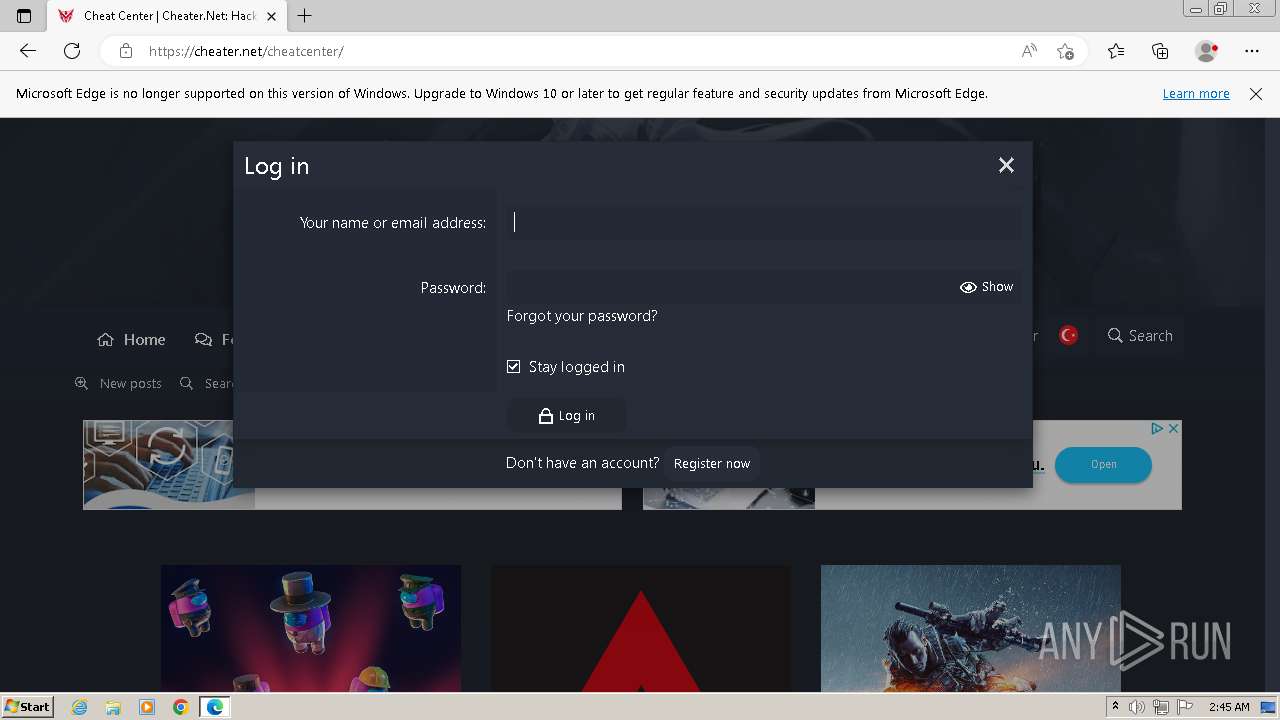Uncheck Stay logged in checkbox
The image size is (1280, 720).
pos(514,367)
